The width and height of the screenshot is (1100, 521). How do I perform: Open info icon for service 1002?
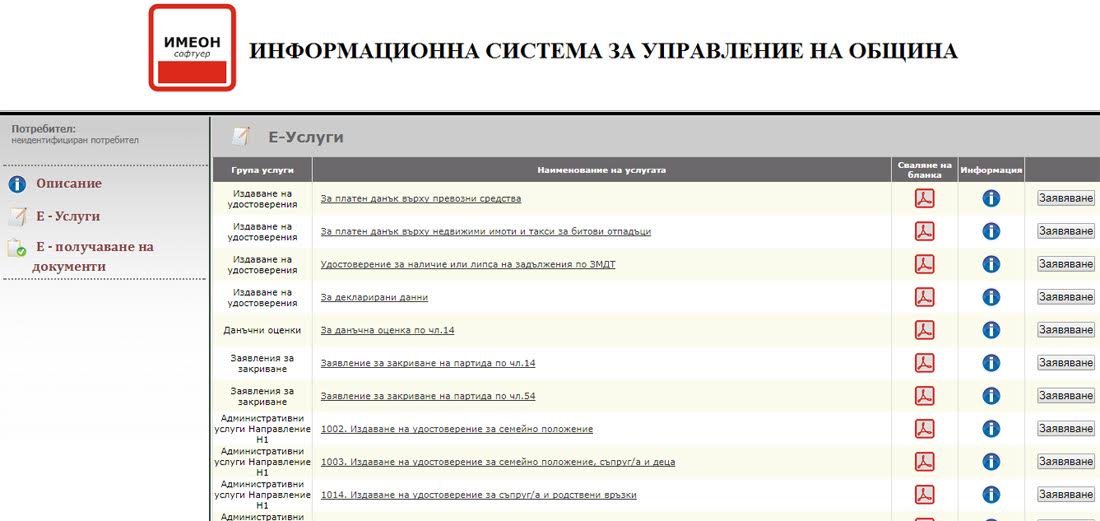coord(991,429)
